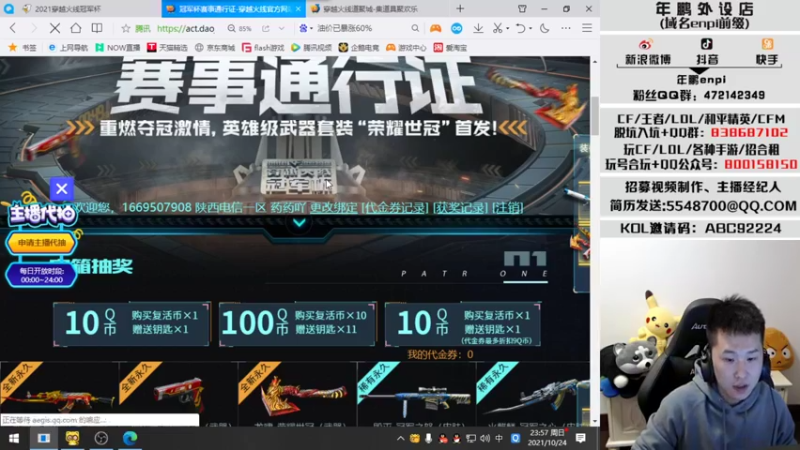The width and height of the screenshot is (800, 450).
Task: Go back with the browser back arrow
Action: (x=13, y=28)
